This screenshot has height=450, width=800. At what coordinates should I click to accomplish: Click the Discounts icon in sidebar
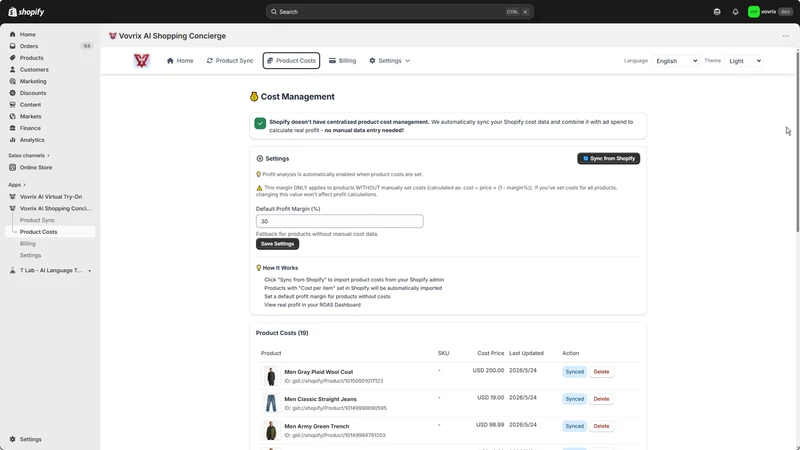[x=12, y=93]
